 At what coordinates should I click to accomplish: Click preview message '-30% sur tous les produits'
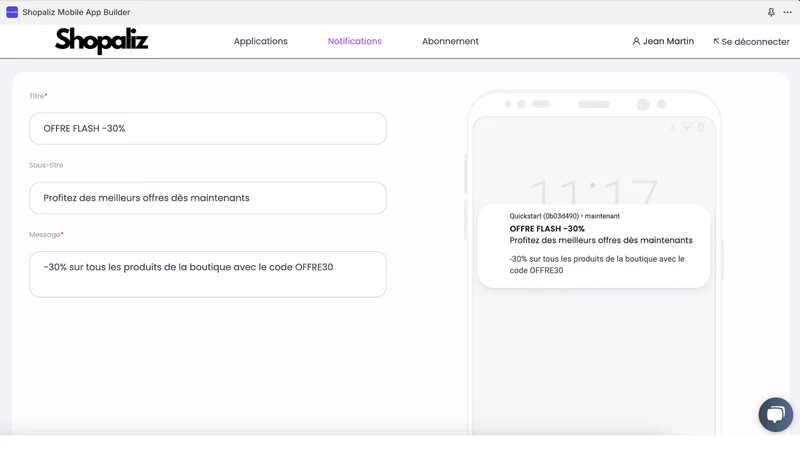click(597, 265)
